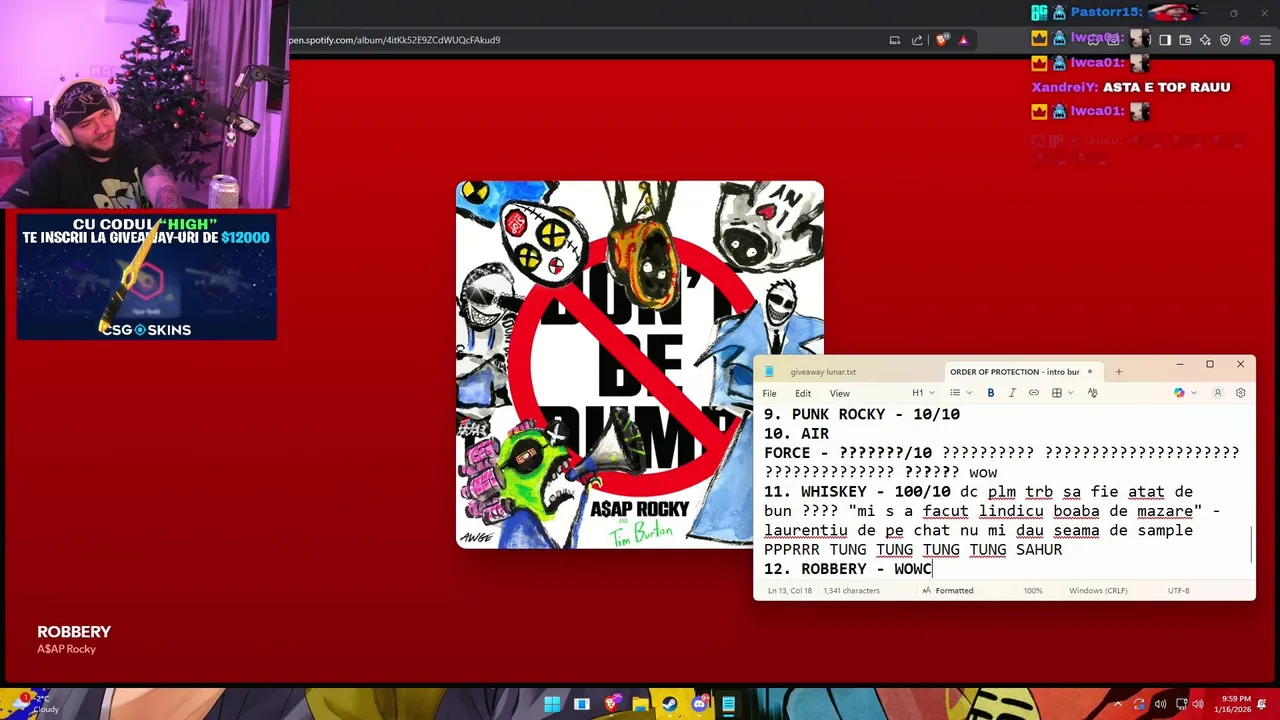Open the File menu in Notepad
The image size is (1280, 720).
click(x=769, y=393)
